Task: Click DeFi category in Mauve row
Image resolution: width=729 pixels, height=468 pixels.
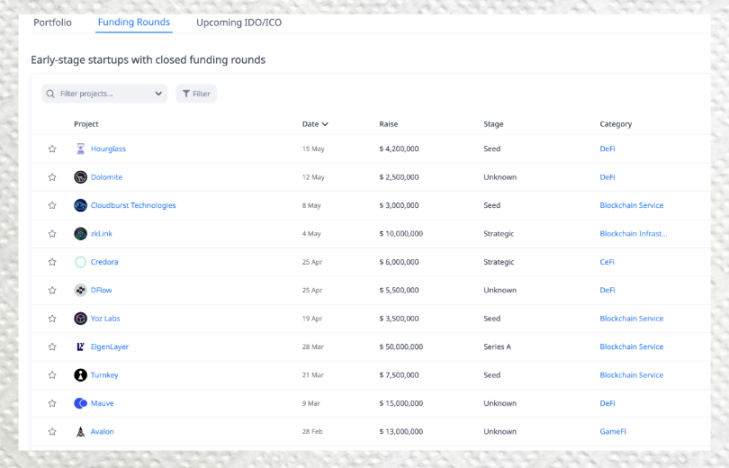Action: (x=607, y=403)
